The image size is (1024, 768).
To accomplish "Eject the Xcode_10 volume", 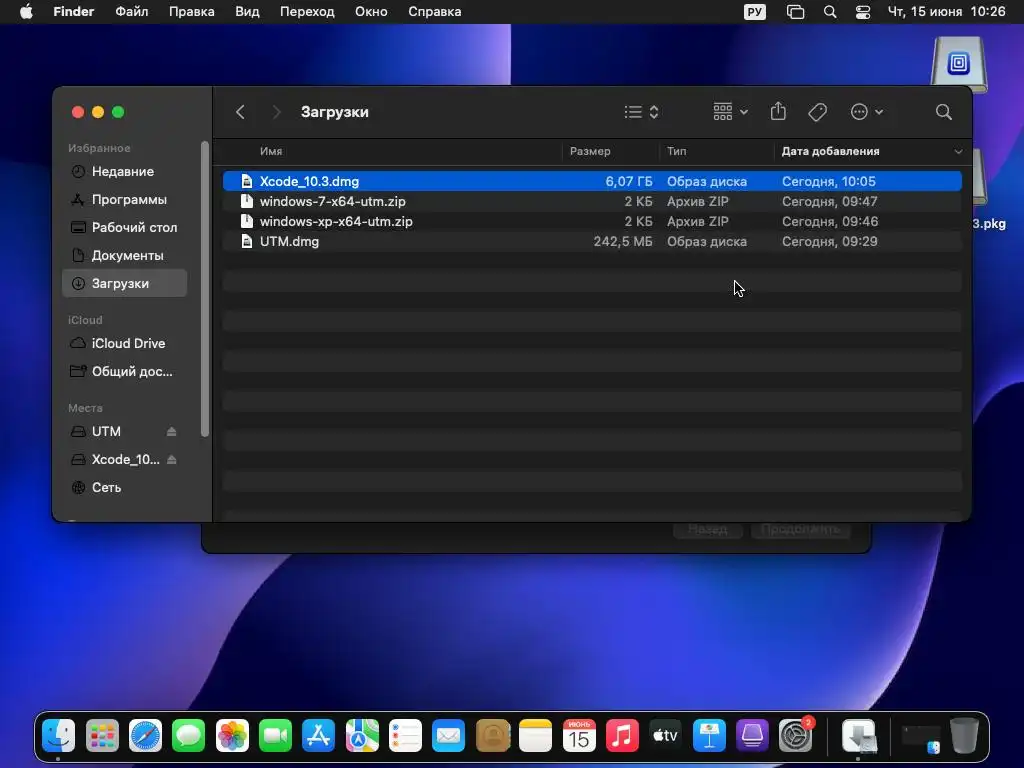I will point(171,460).
